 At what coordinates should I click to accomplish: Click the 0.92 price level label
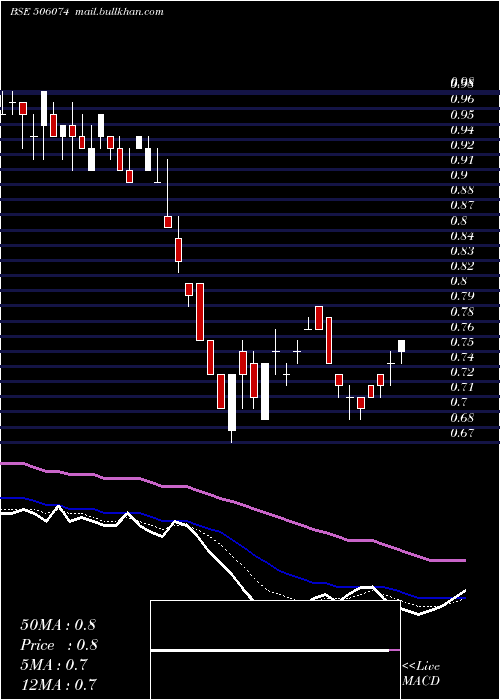point(462,145)
